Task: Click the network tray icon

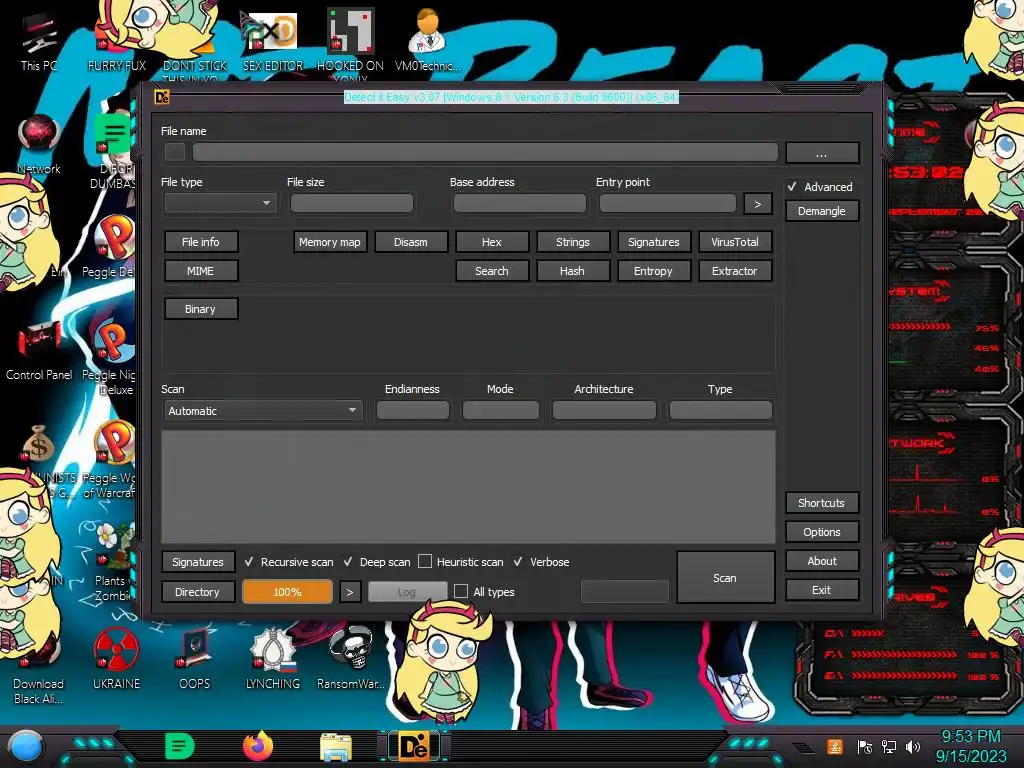Action: point(889,746)
